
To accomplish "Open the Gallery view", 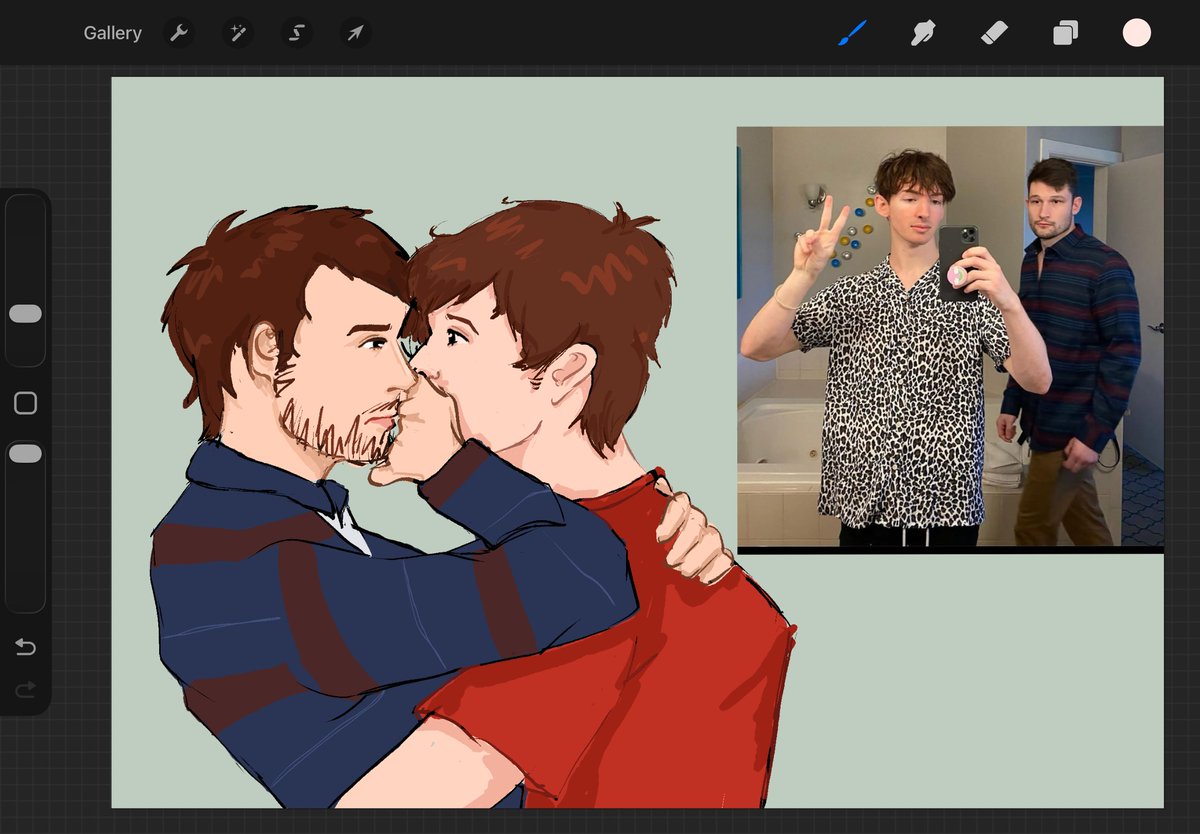I will pos(112,33).
